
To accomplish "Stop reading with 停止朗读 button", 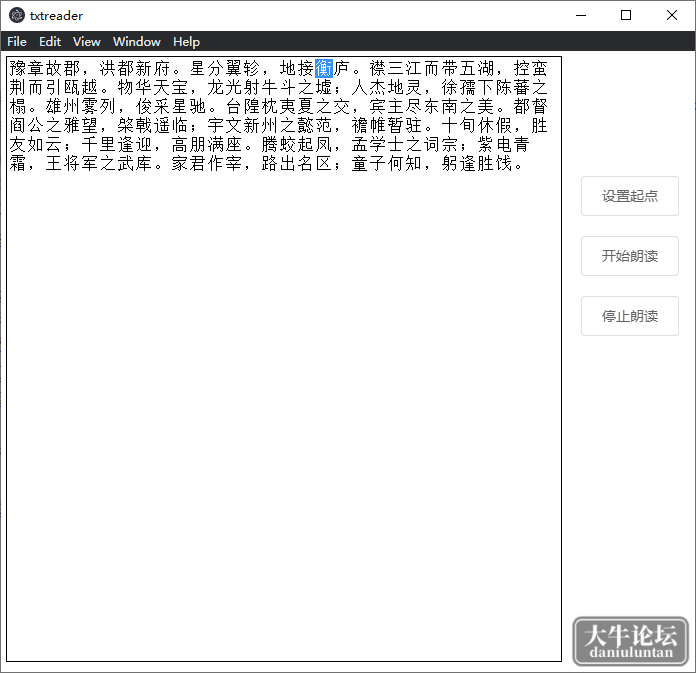I will [x=629, y=316].
